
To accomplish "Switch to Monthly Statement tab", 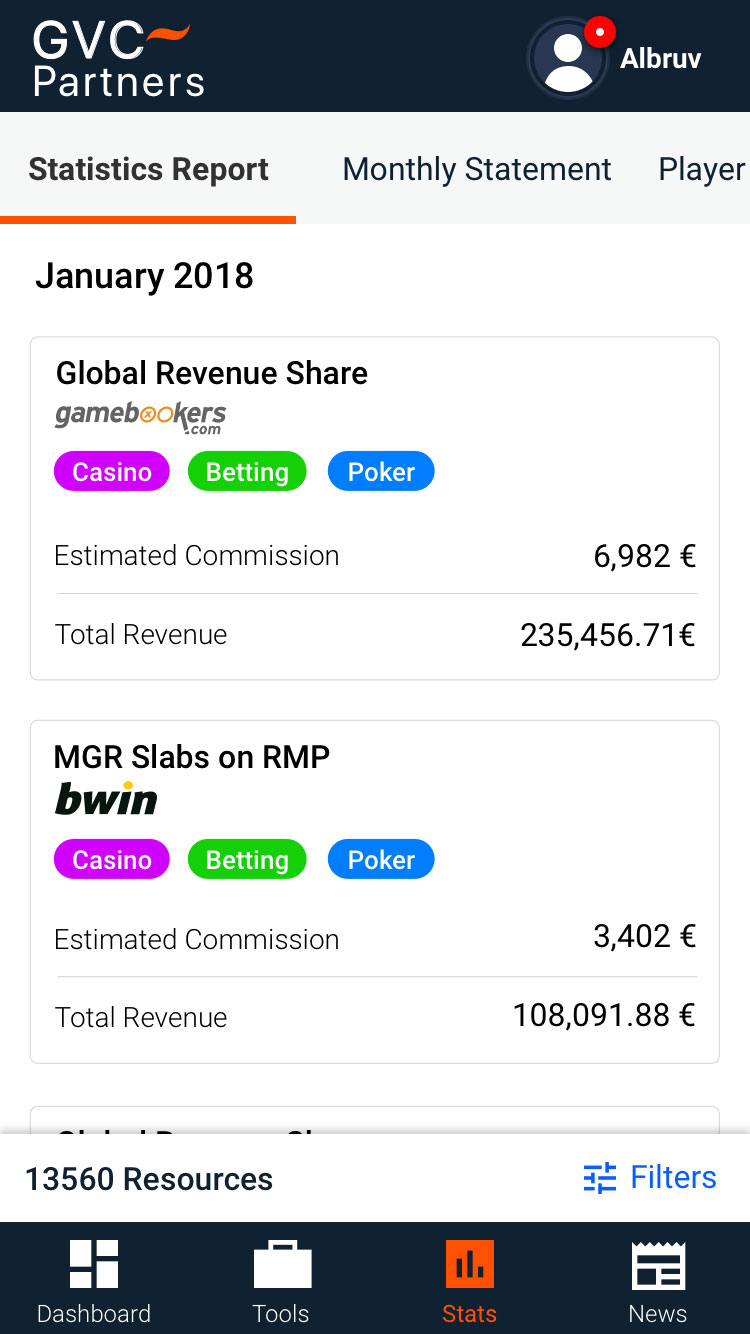I will coord(477,169).
